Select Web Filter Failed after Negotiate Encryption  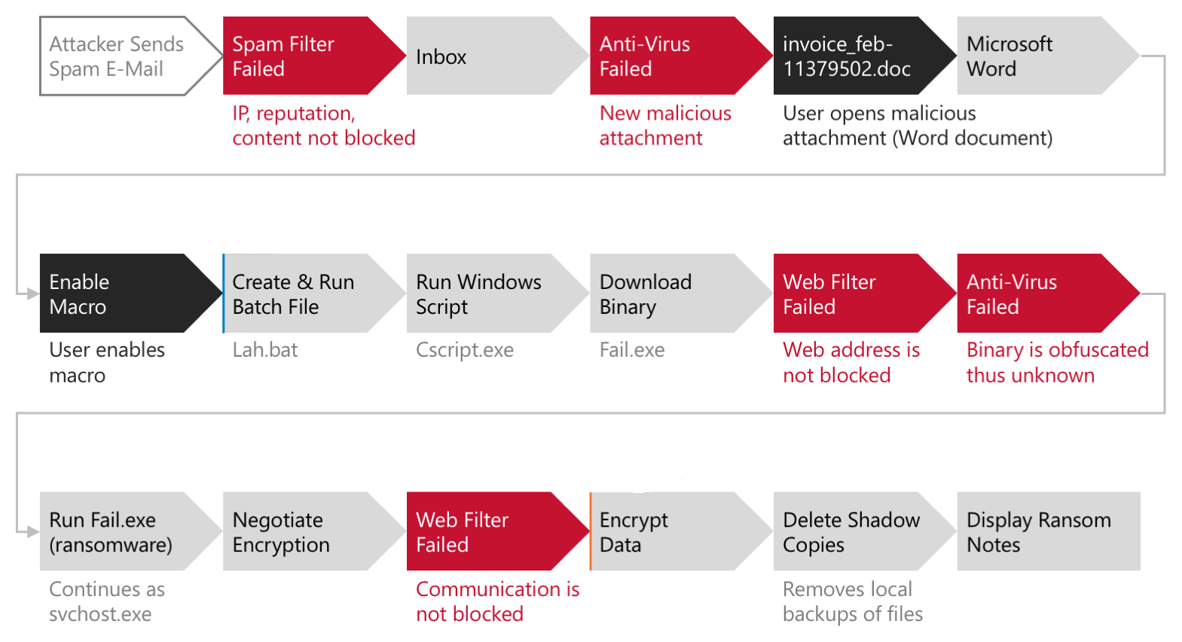(485, 532)
